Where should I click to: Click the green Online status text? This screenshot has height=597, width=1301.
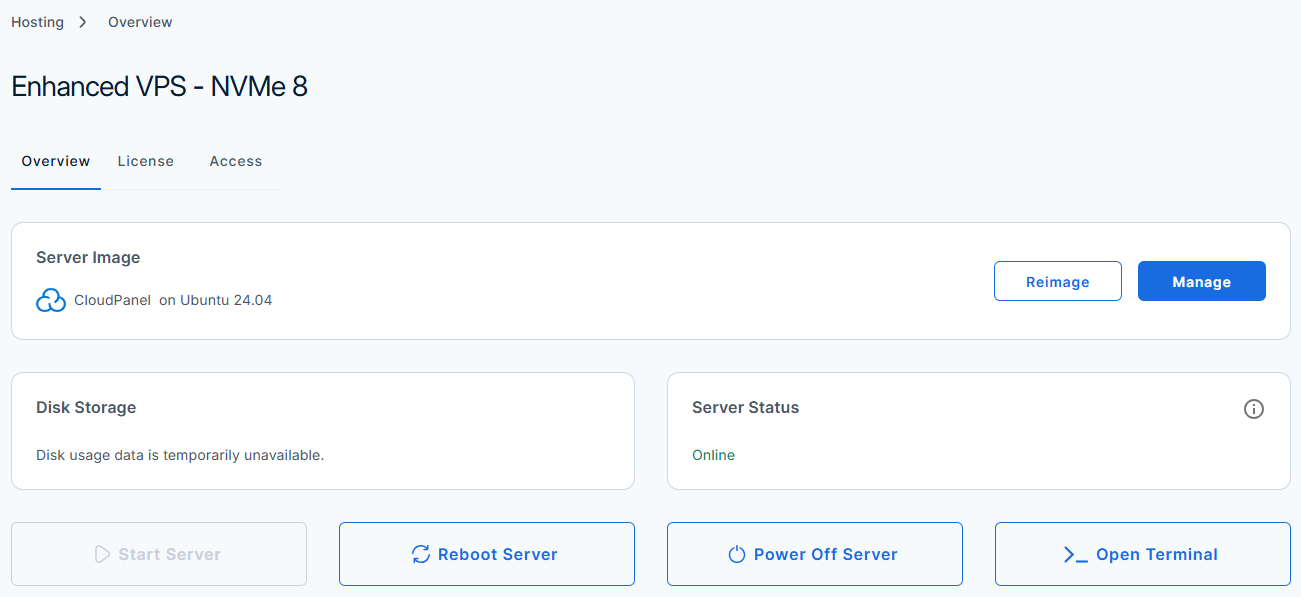click(x=714, y=456)
